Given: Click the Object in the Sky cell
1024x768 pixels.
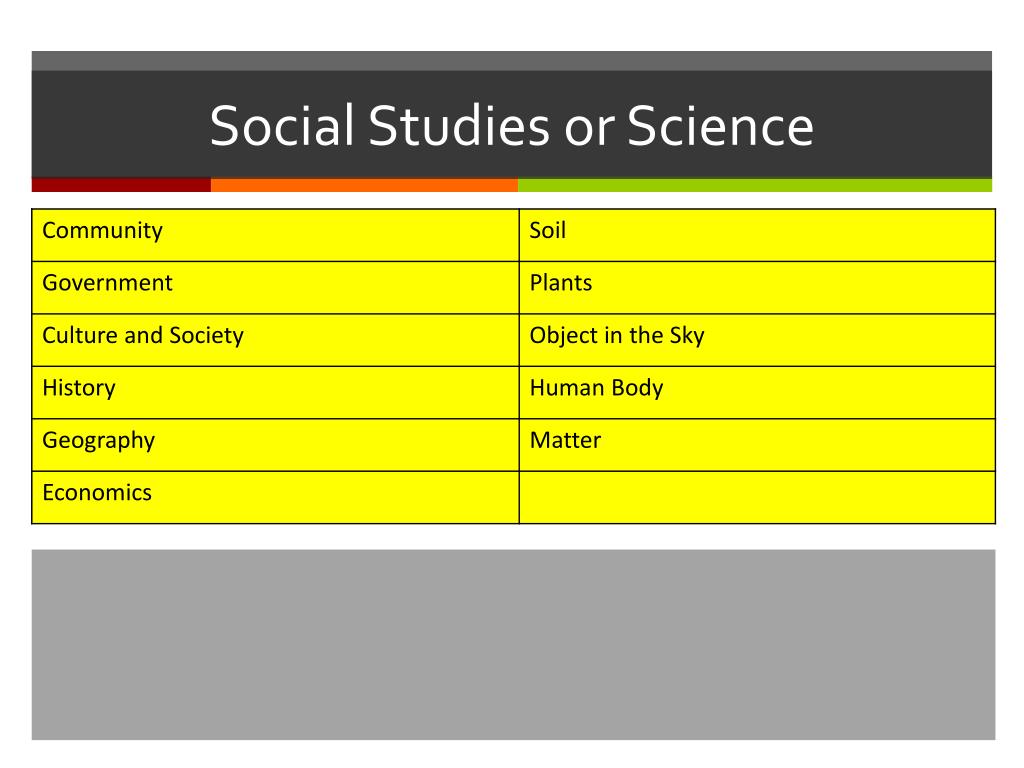Looking at the screenshot, I should (x=758, y=340).
